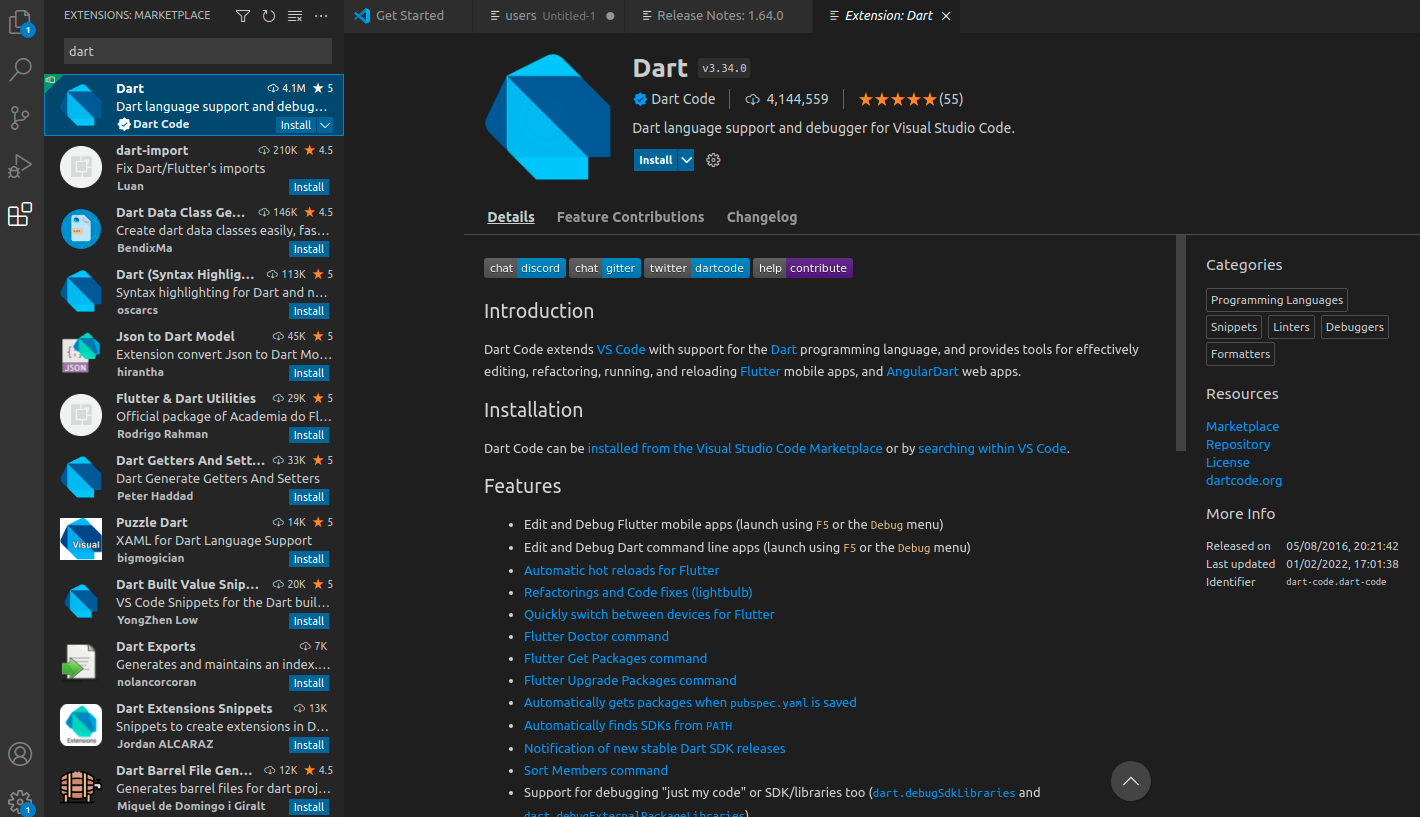Open the Run and Debug view
Screen dimensions: 1420x817
[x=20, y=166]
